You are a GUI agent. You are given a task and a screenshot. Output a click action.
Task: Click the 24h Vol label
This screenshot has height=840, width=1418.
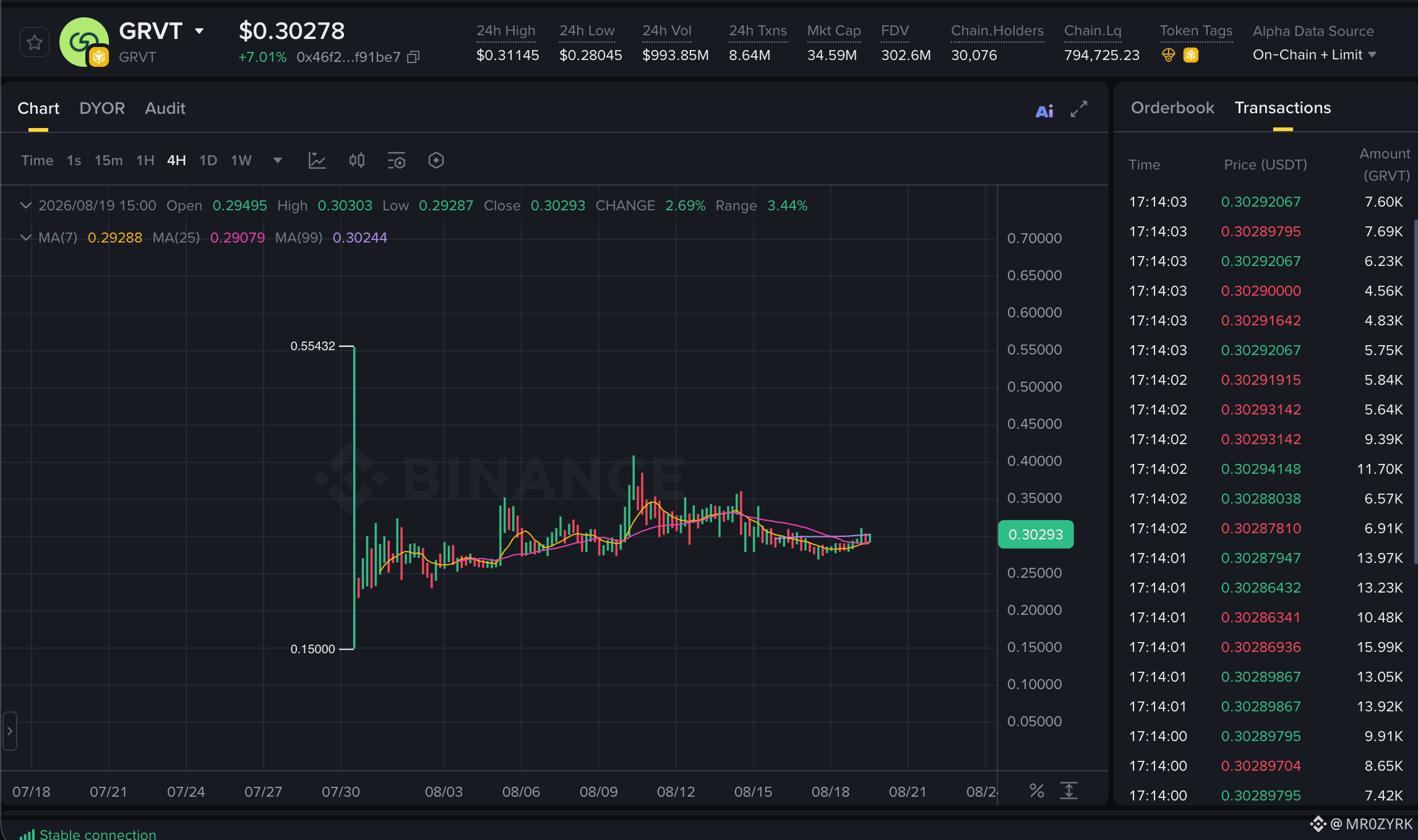667,31
